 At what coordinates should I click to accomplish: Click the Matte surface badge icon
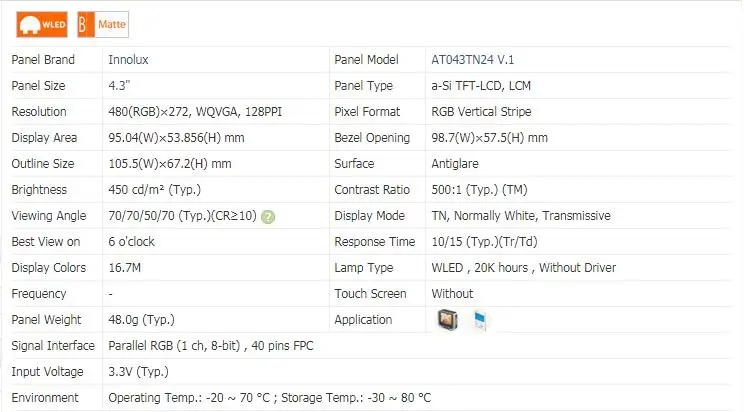coord(103,24)
